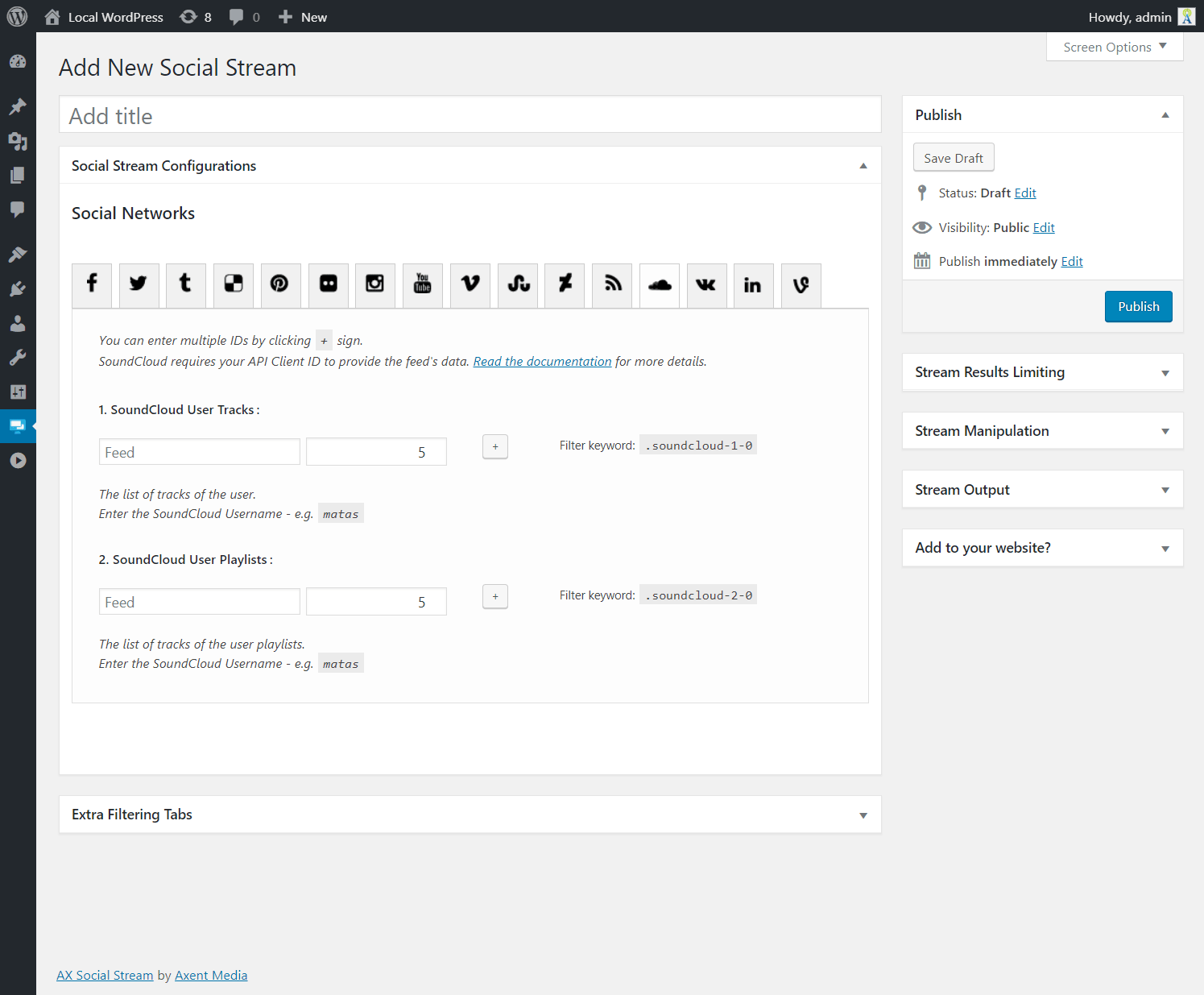Open the LinkedIn network tab
This screenshot has height=995, width=1204.
pos(753,284)
